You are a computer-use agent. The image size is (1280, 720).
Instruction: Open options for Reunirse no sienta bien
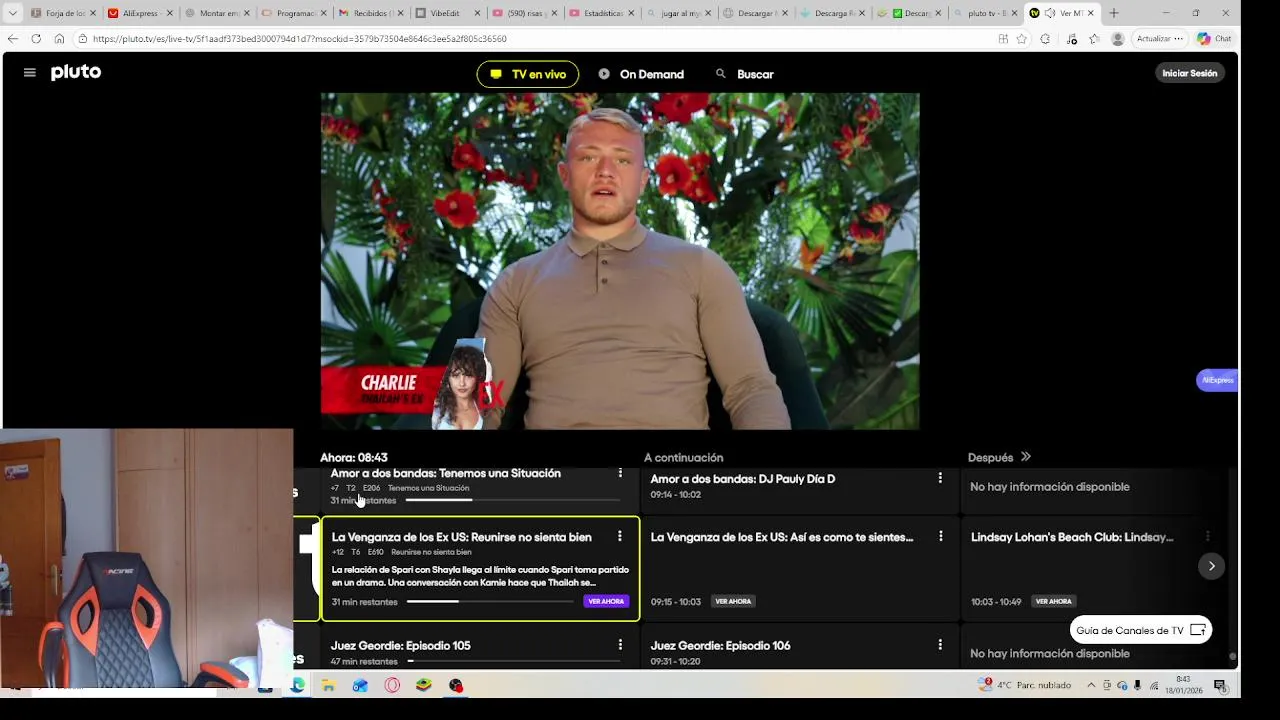[x=620, y=537]
